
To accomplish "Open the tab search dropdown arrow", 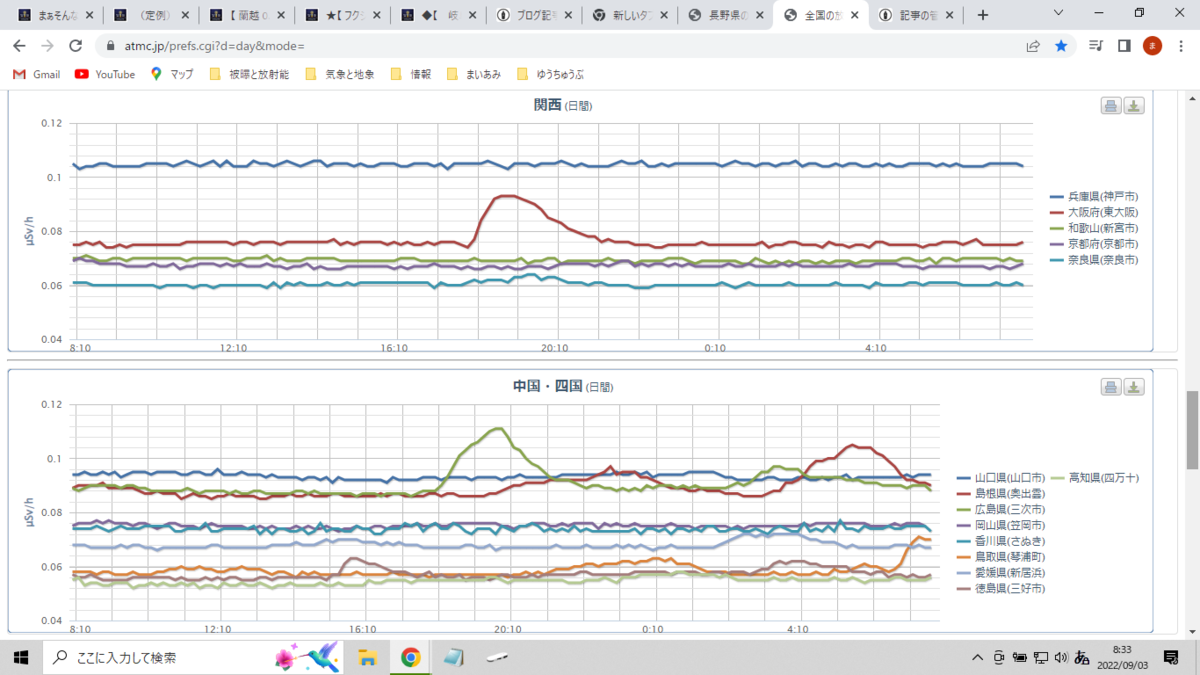I will point(1059,14).
